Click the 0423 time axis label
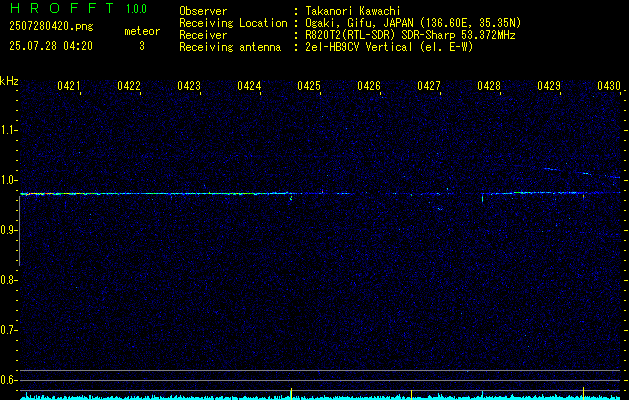This screenshot has height=400, width=629. click(189, 86)
